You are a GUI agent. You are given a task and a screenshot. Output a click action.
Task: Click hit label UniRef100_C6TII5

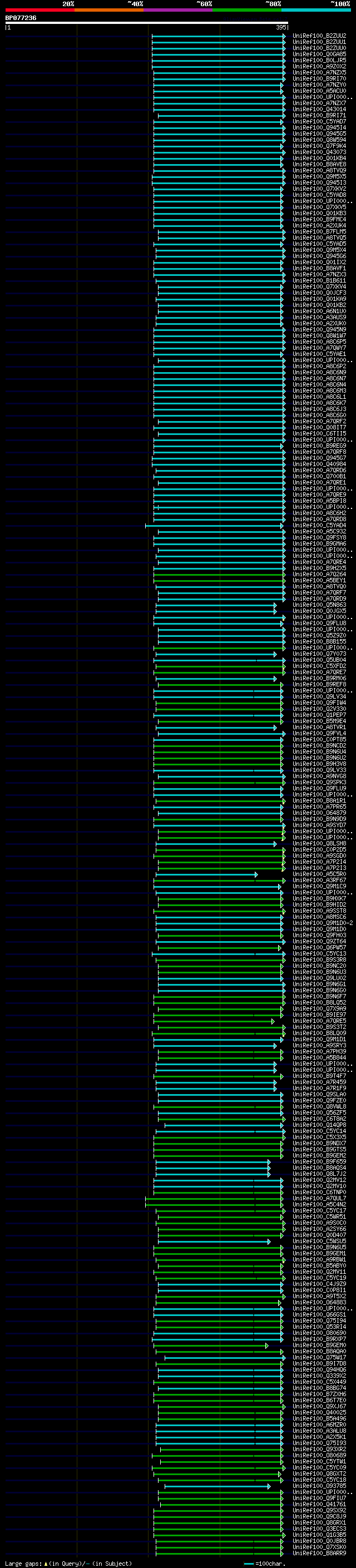(319, 433)
